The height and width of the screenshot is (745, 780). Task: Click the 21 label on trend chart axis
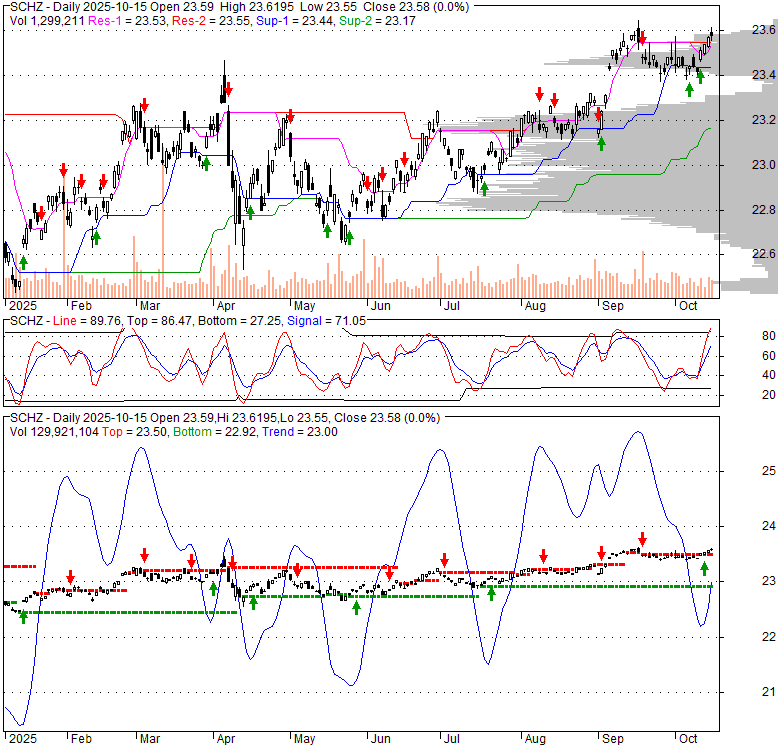tap(769, 692)
